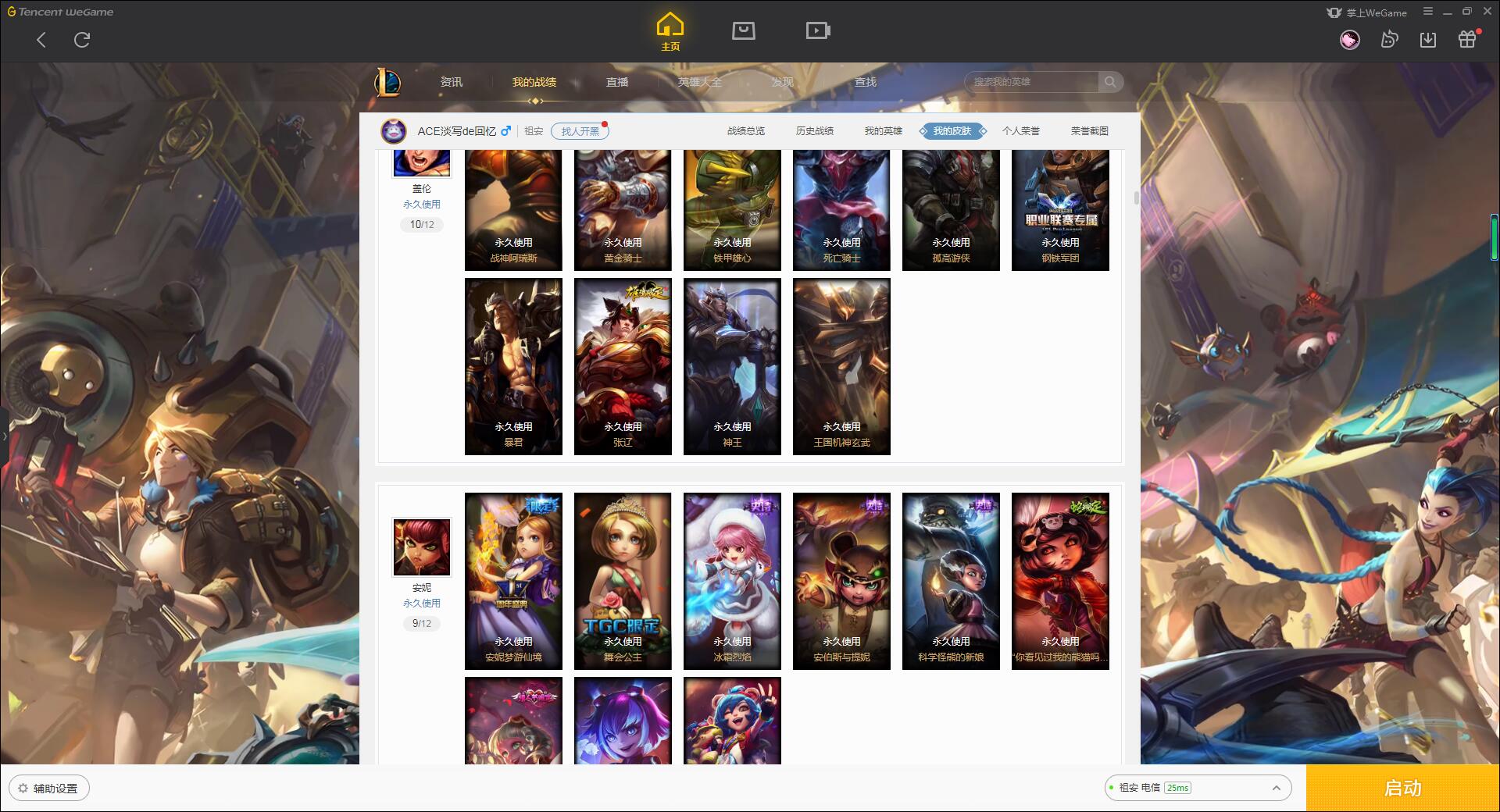Select the 安妮 champion portrait
1500x812 pixels.
pyautogui.click(x=422, y=547)
